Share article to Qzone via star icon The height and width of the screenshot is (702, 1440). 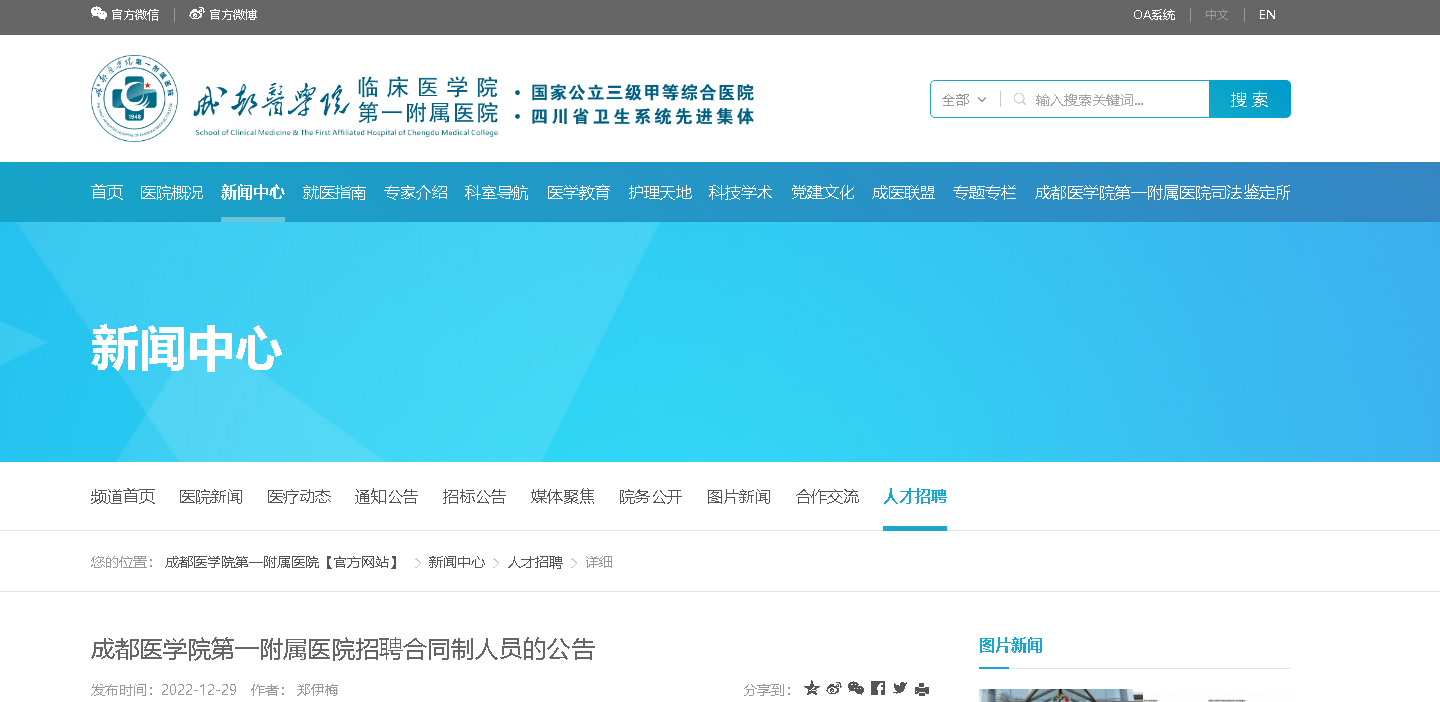(x=812, y=688)
